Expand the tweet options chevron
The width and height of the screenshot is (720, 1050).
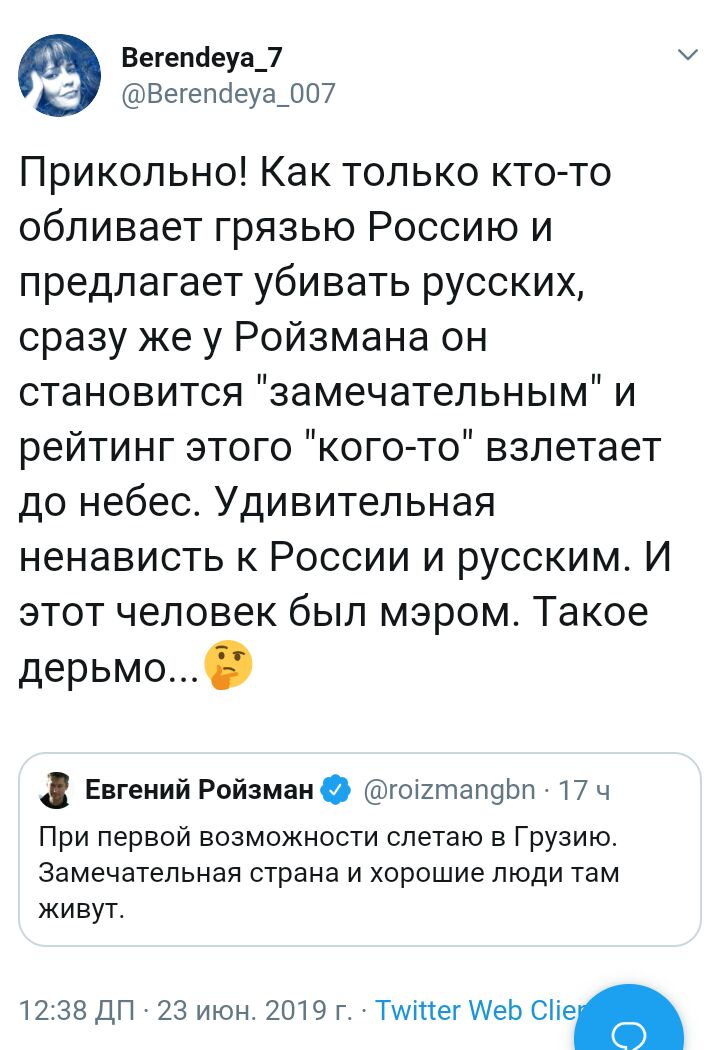tap(688, 55)
